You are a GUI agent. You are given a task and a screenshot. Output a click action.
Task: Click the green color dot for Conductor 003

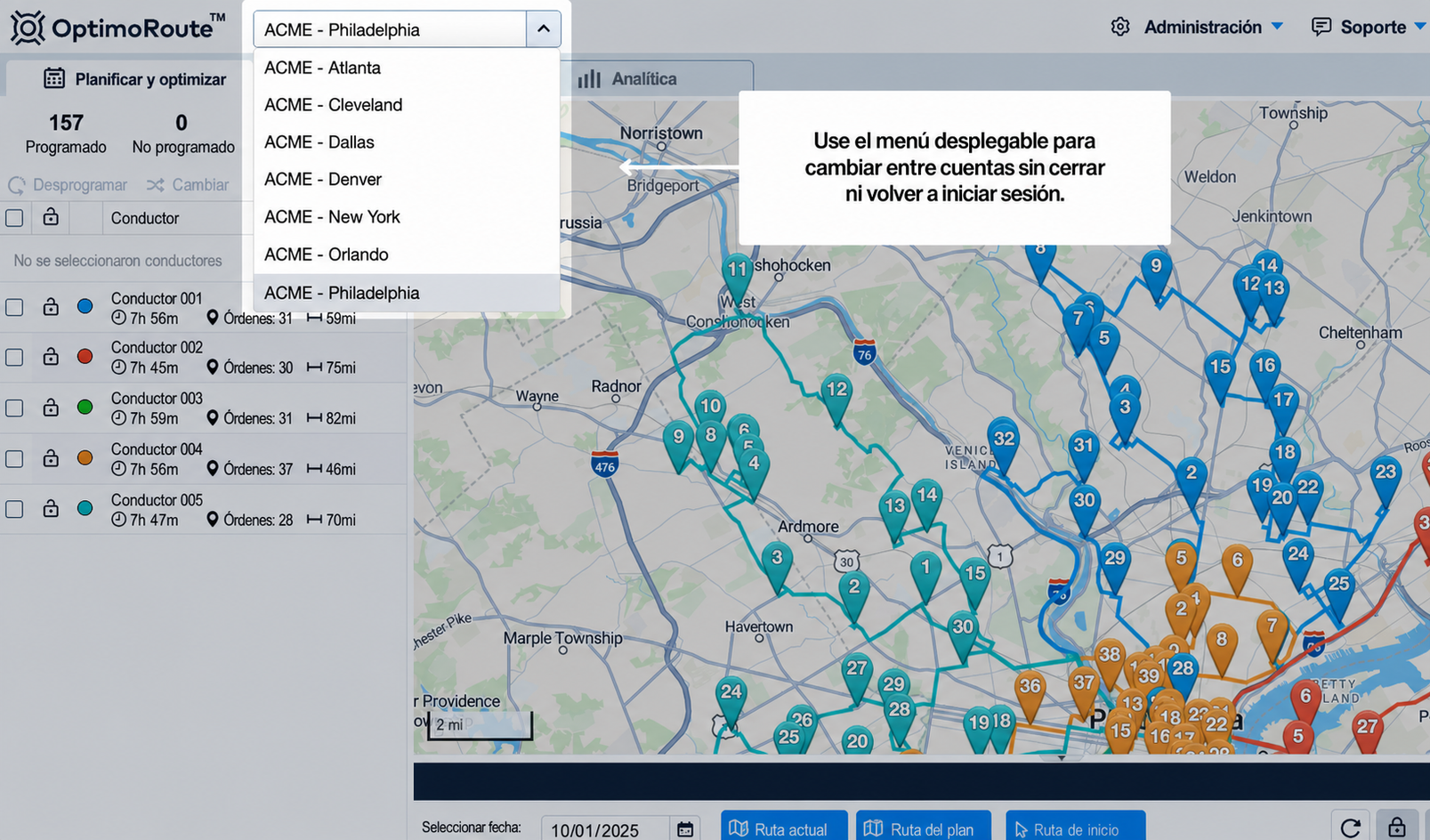point(85,407)
